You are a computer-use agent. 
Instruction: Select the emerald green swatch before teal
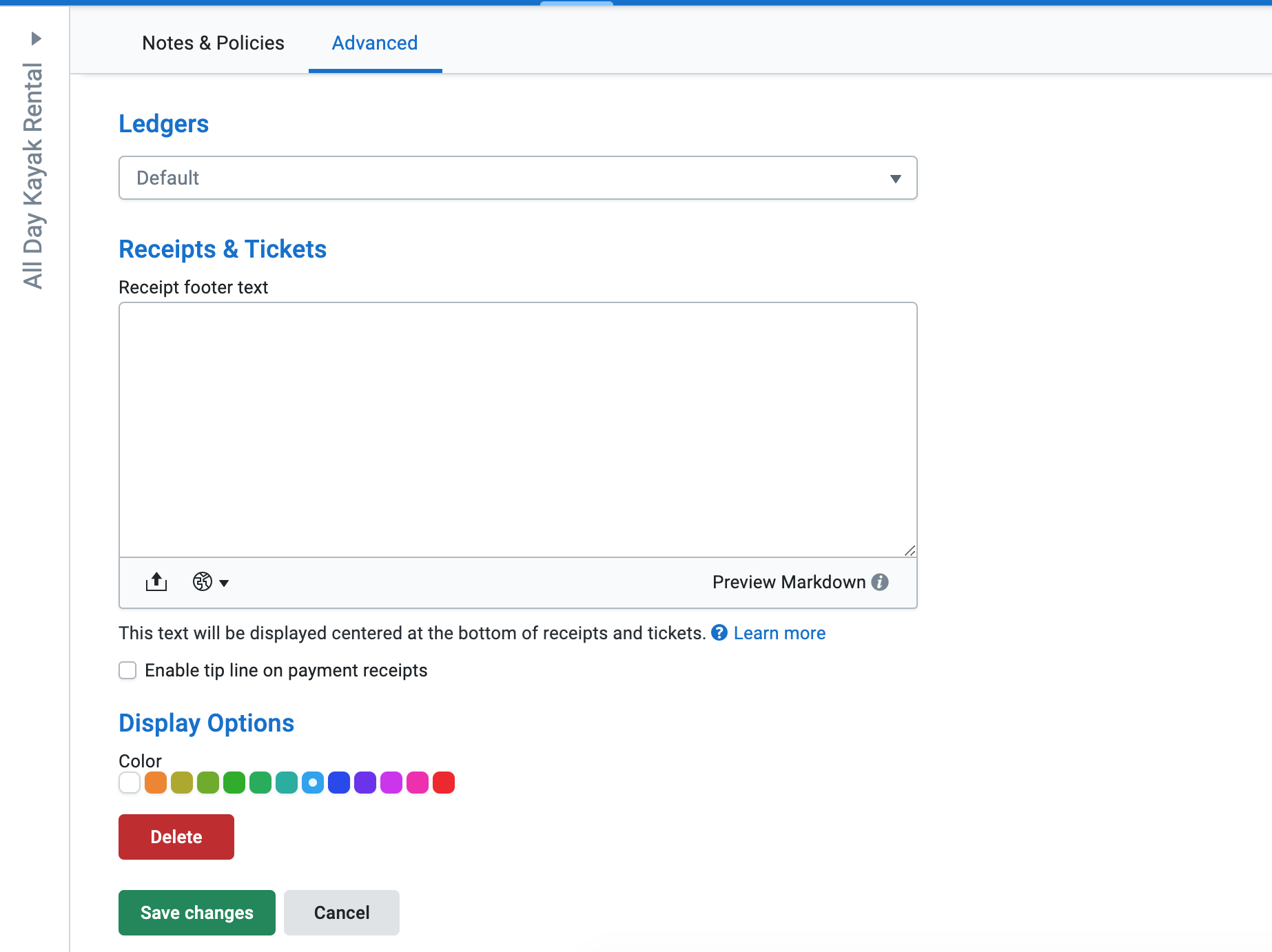[x=260, y=783]
